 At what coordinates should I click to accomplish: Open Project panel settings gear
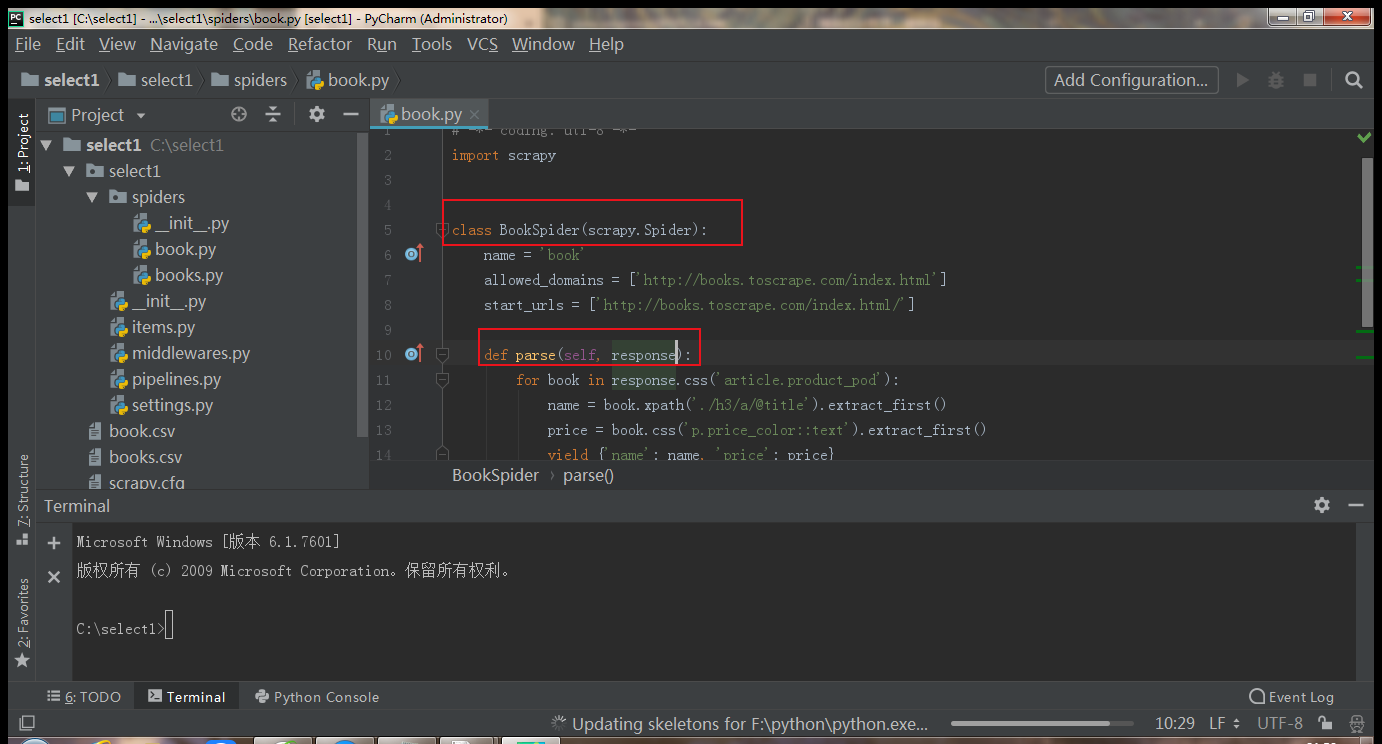point(317,115)
